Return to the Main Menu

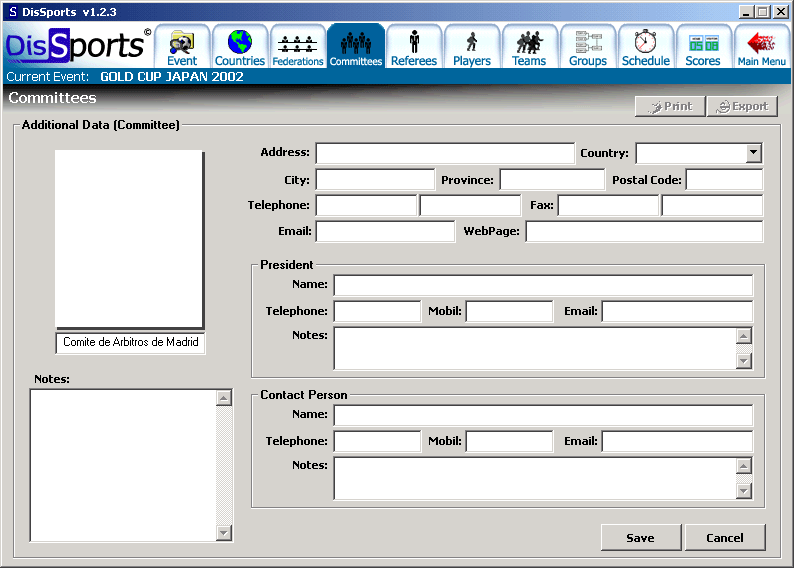point(761,47)
